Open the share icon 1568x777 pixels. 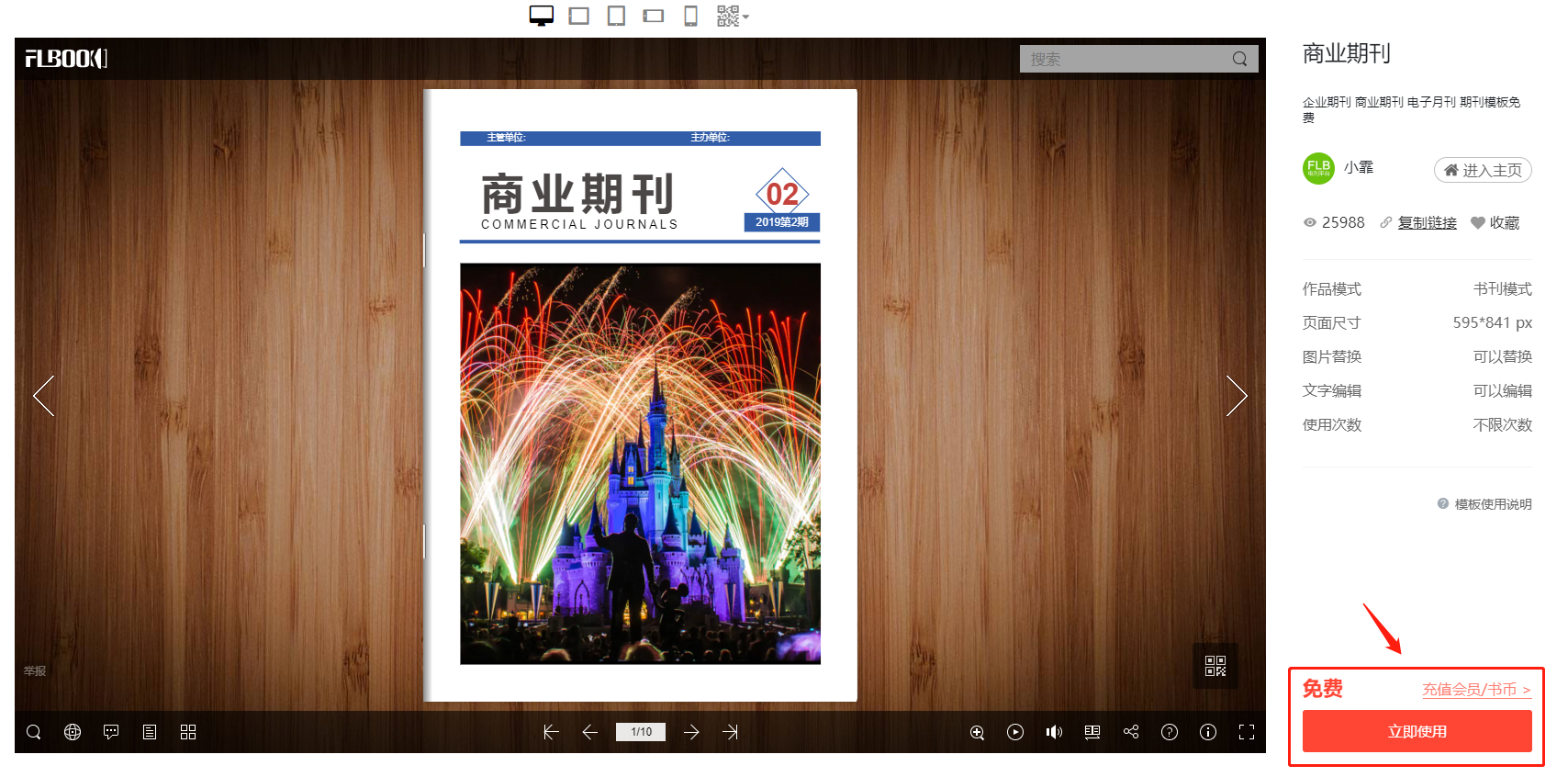pos(1131,732)
